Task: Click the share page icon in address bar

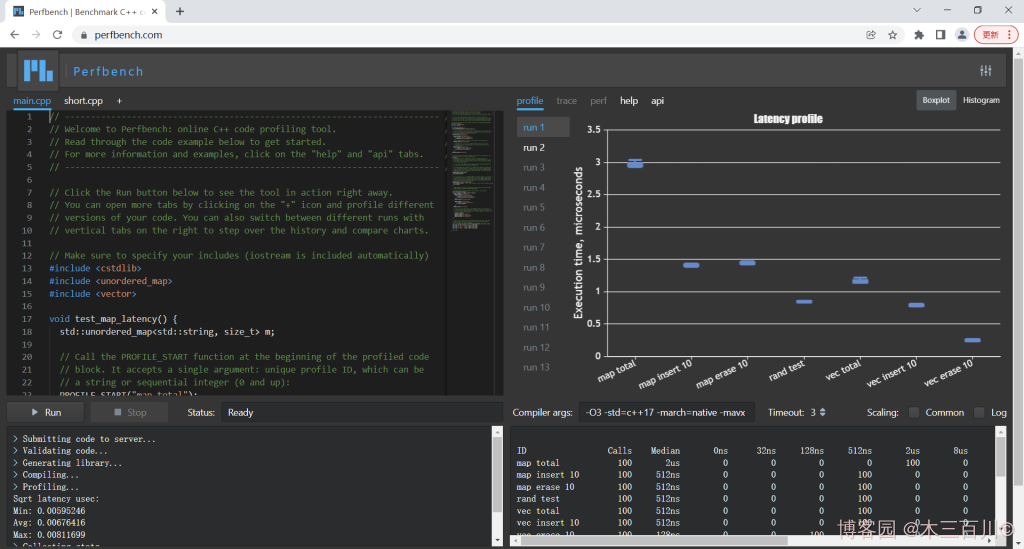Action: [871, 35]
